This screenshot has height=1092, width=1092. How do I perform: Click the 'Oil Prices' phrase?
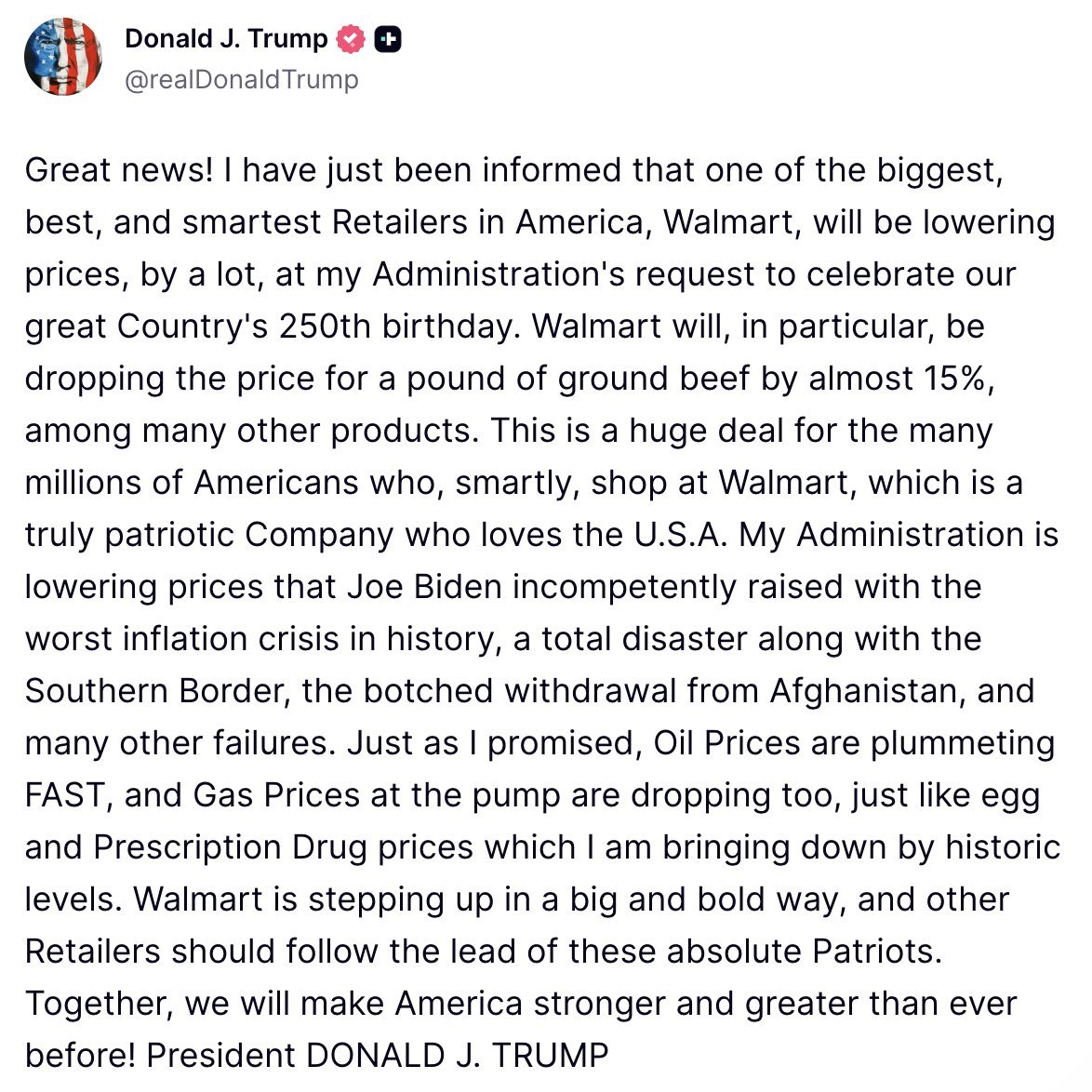(726, 743)
